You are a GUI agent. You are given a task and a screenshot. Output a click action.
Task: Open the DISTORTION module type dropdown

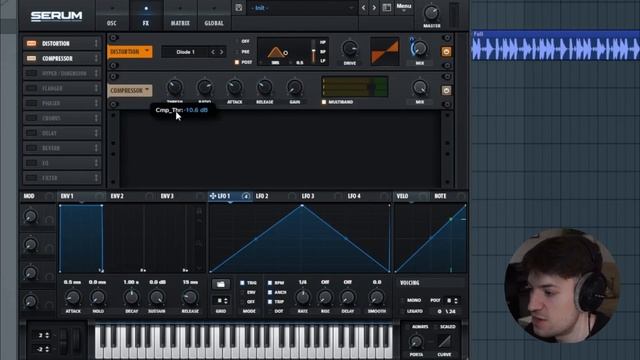[130, 51]
